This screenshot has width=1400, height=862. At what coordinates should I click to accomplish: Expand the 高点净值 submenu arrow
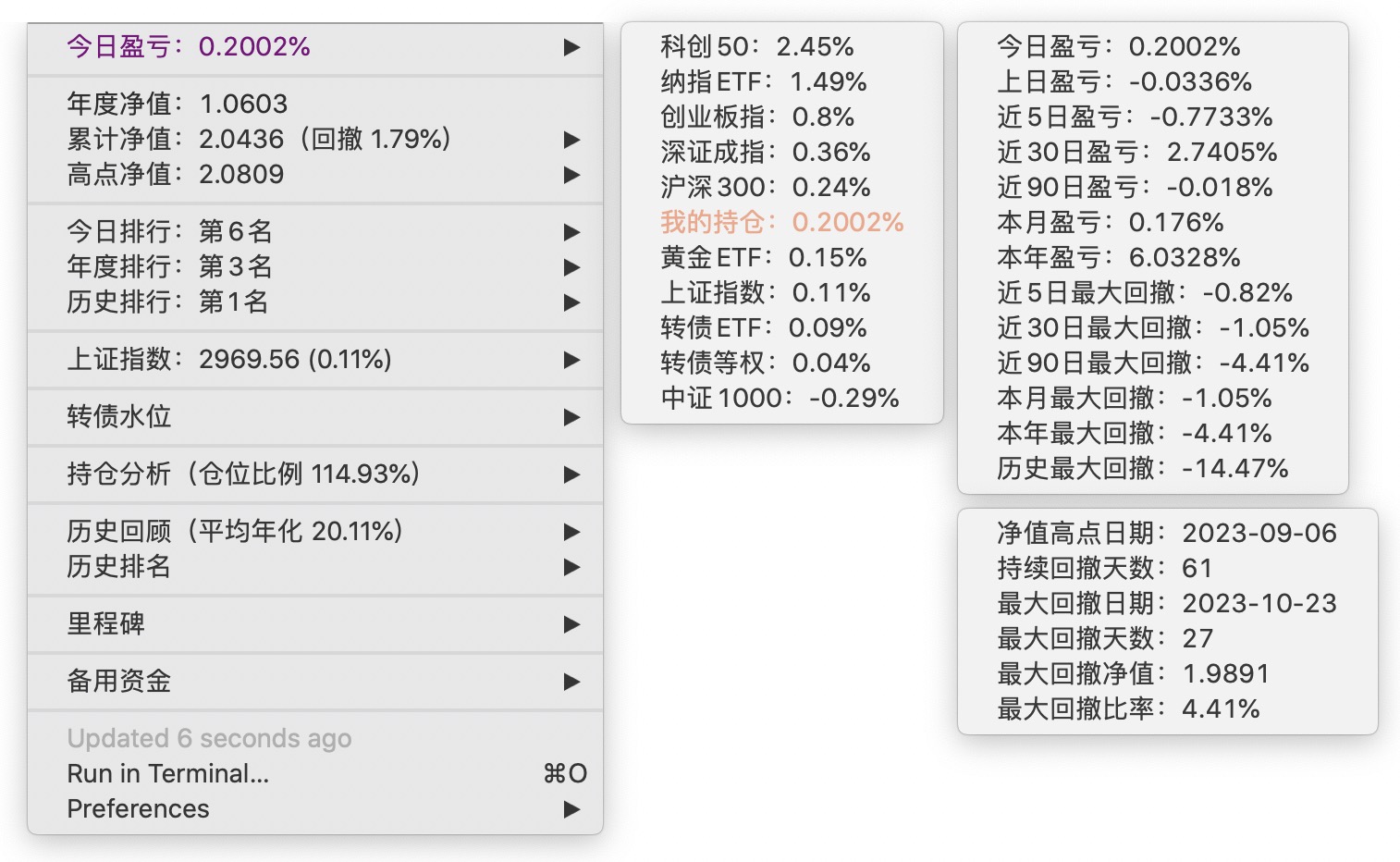tap(571, 175)
